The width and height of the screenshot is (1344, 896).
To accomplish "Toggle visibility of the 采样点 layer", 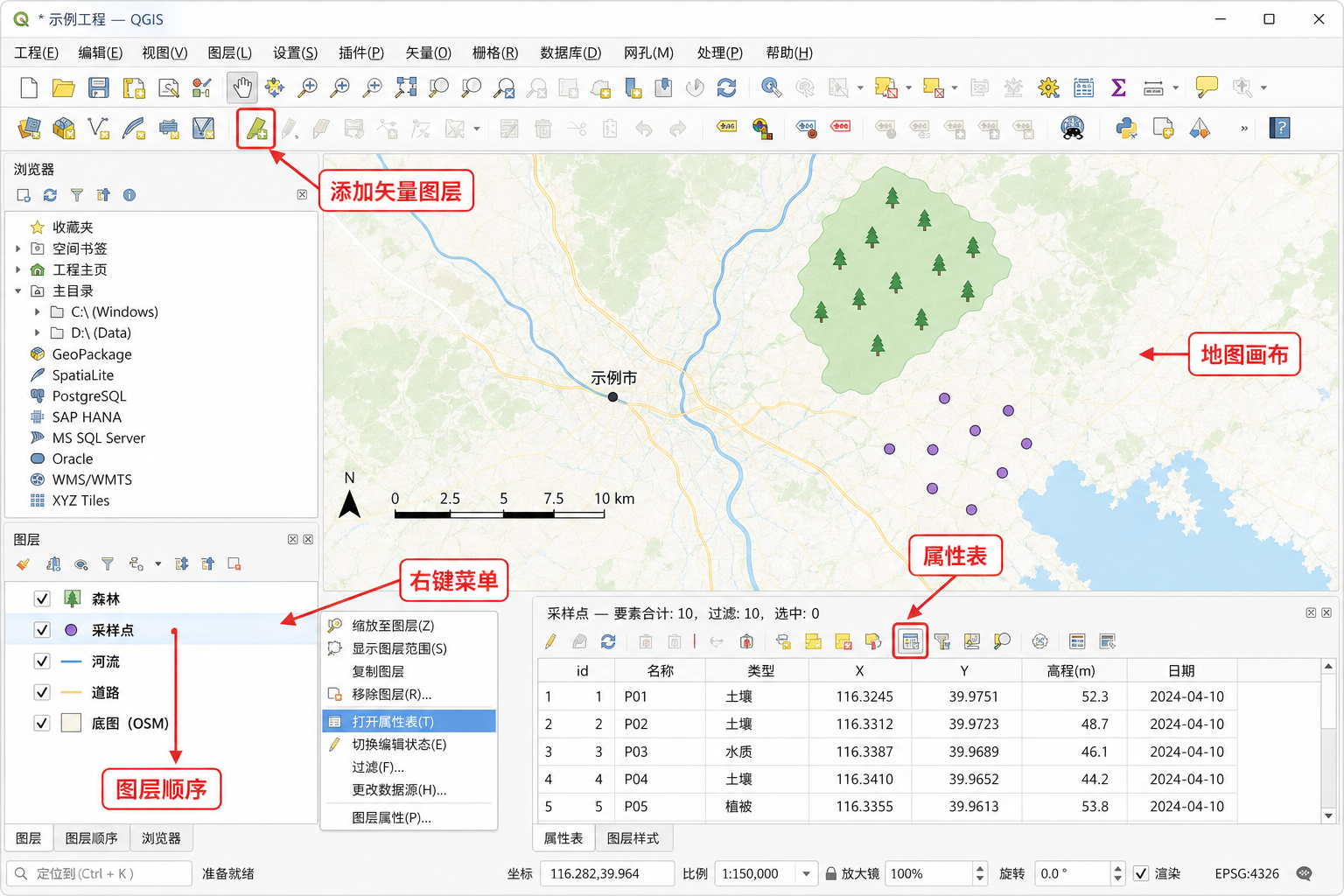I will tap(41, 630).
